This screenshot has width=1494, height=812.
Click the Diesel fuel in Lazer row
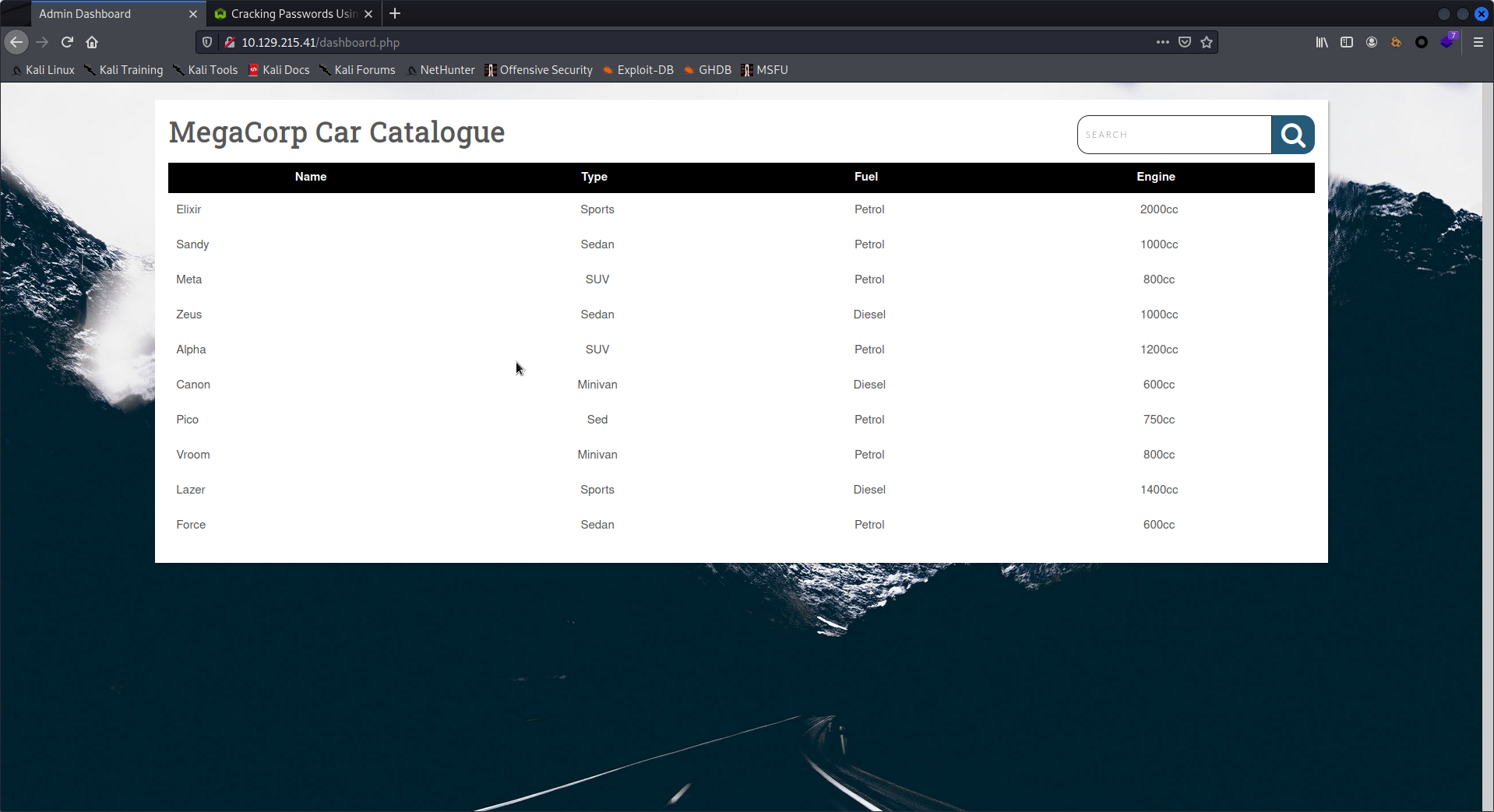click(x=869, y=490)
